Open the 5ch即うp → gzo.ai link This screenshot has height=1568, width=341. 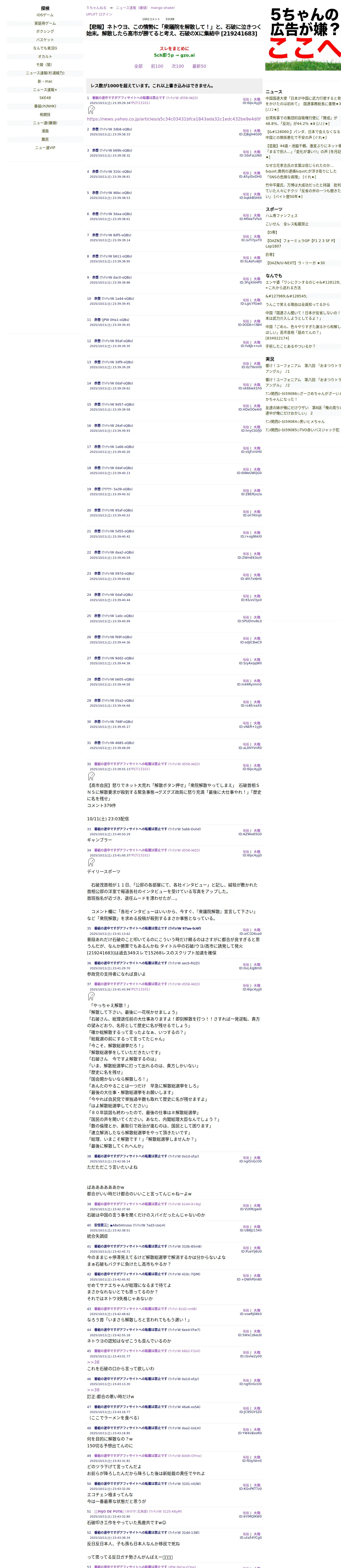(x=174, y=55)
